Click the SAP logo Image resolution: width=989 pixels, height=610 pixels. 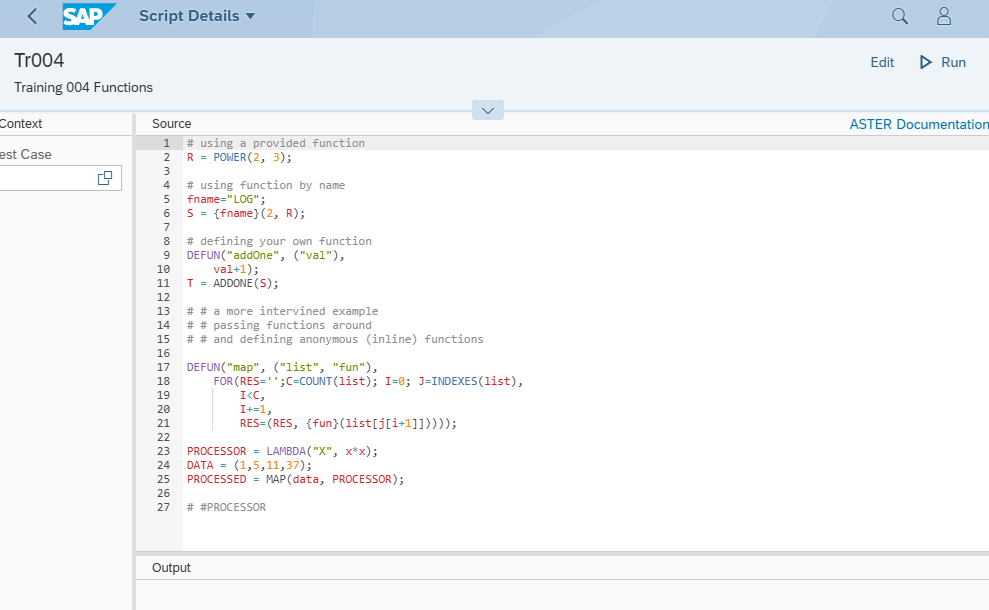[x=88, y=16]
